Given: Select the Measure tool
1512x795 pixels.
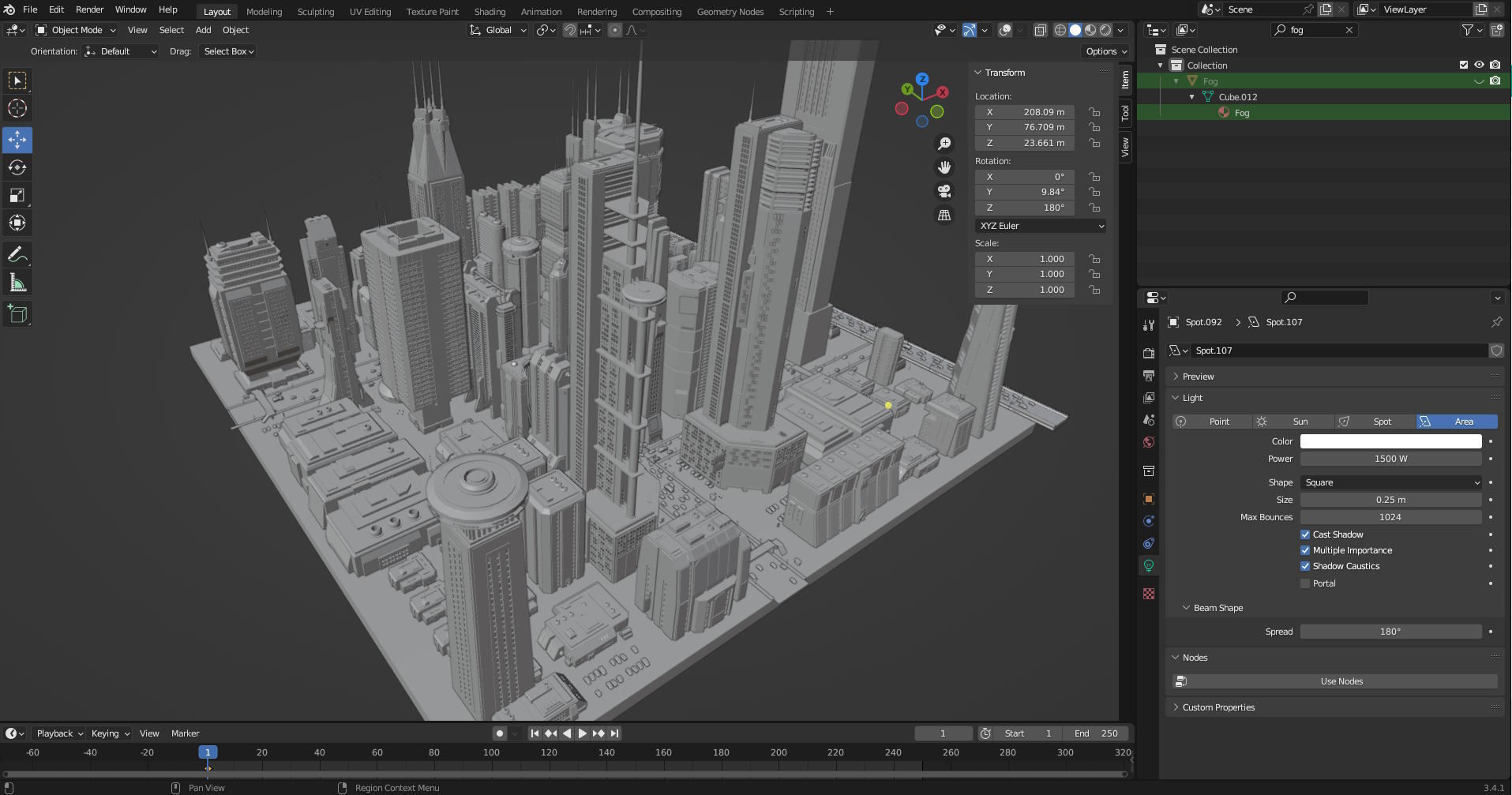Looking at the screenshot, I should tap(17, 283).
